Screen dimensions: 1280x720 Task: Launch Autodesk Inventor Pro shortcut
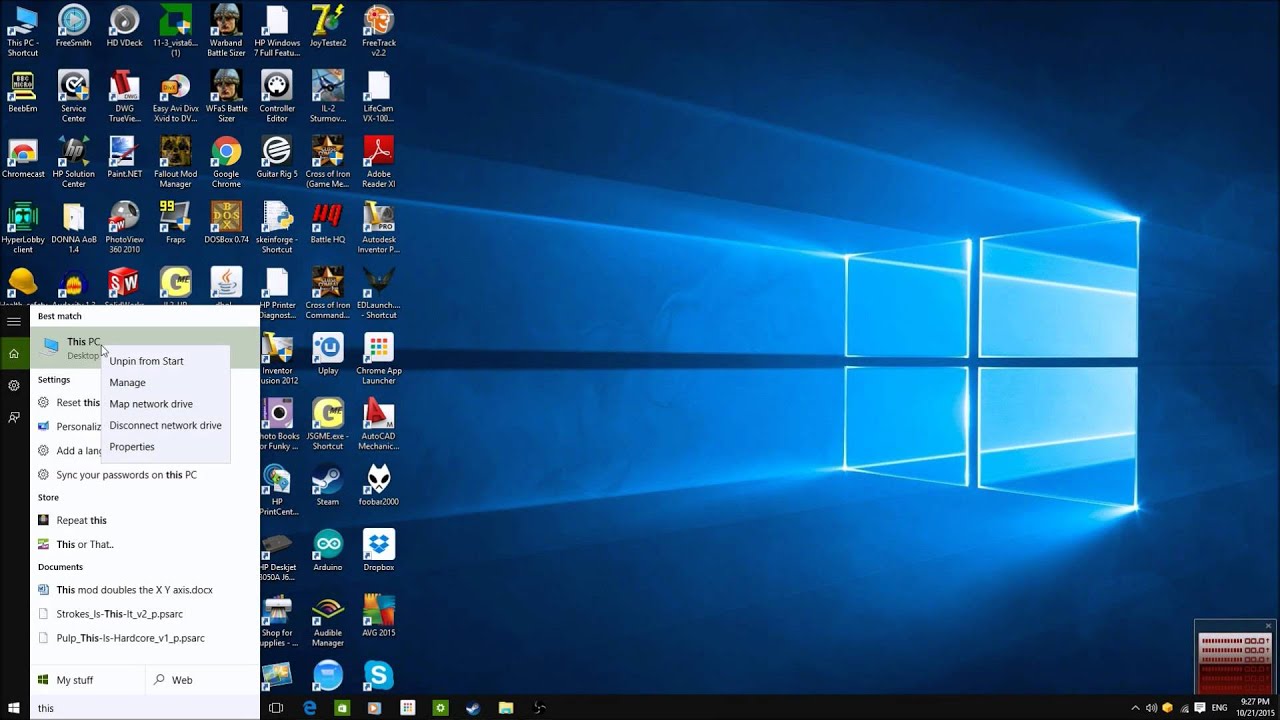click(379, 228)
